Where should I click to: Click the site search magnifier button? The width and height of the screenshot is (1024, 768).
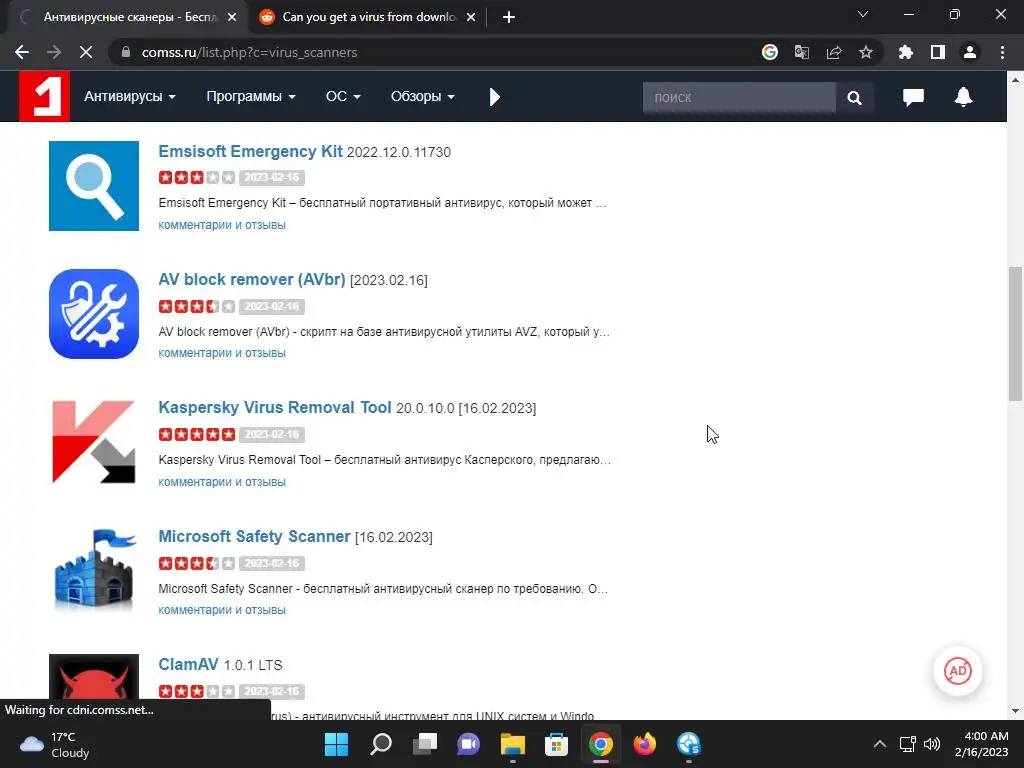tap(854, 97)
